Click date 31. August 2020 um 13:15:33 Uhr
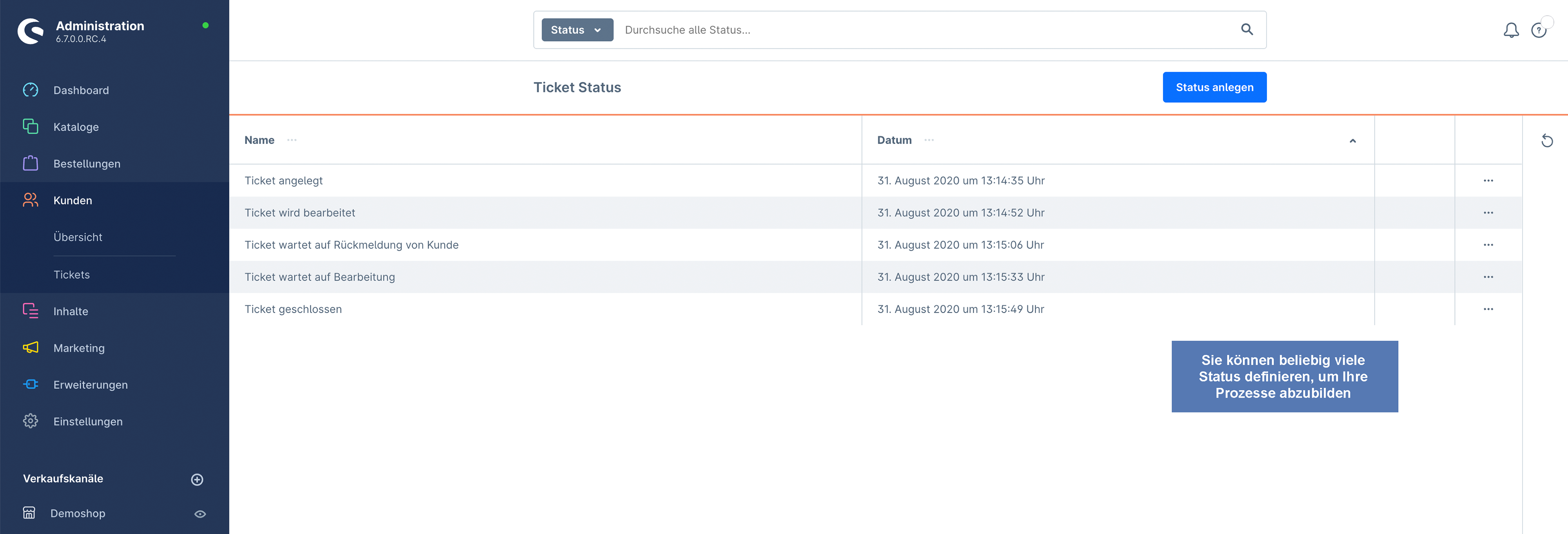 pyautogui.click(x=960, y=277)
